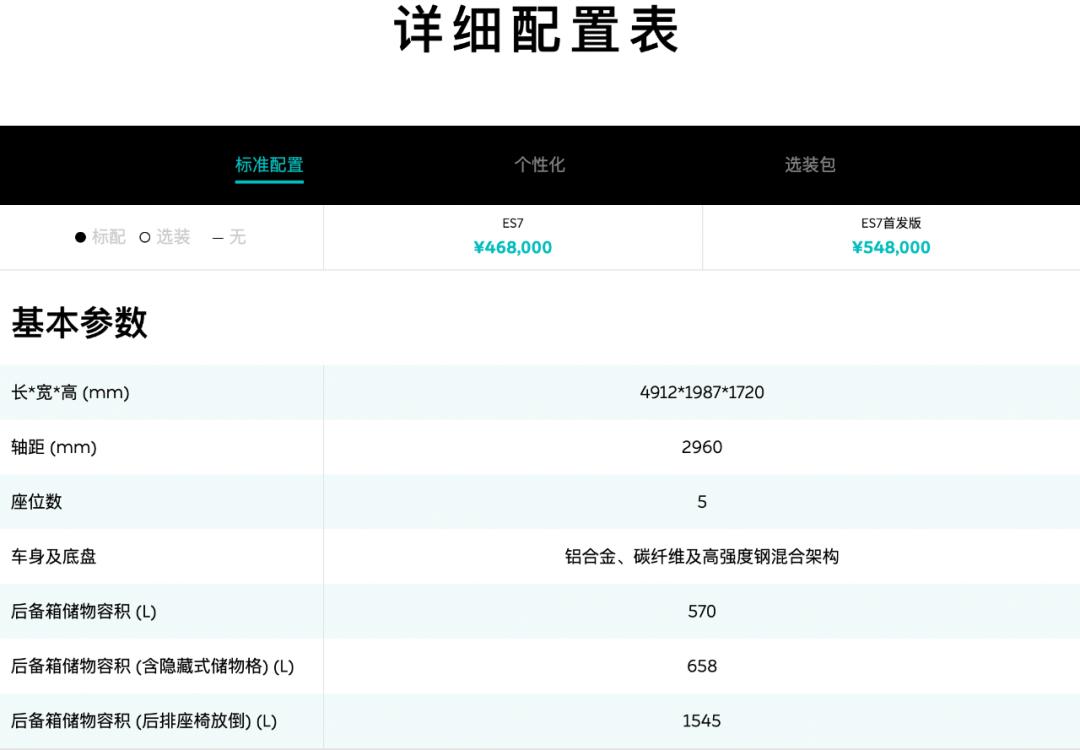Click the ES7 column header
The width and height of the screenshot is (1080, 750).
point(513,224)
